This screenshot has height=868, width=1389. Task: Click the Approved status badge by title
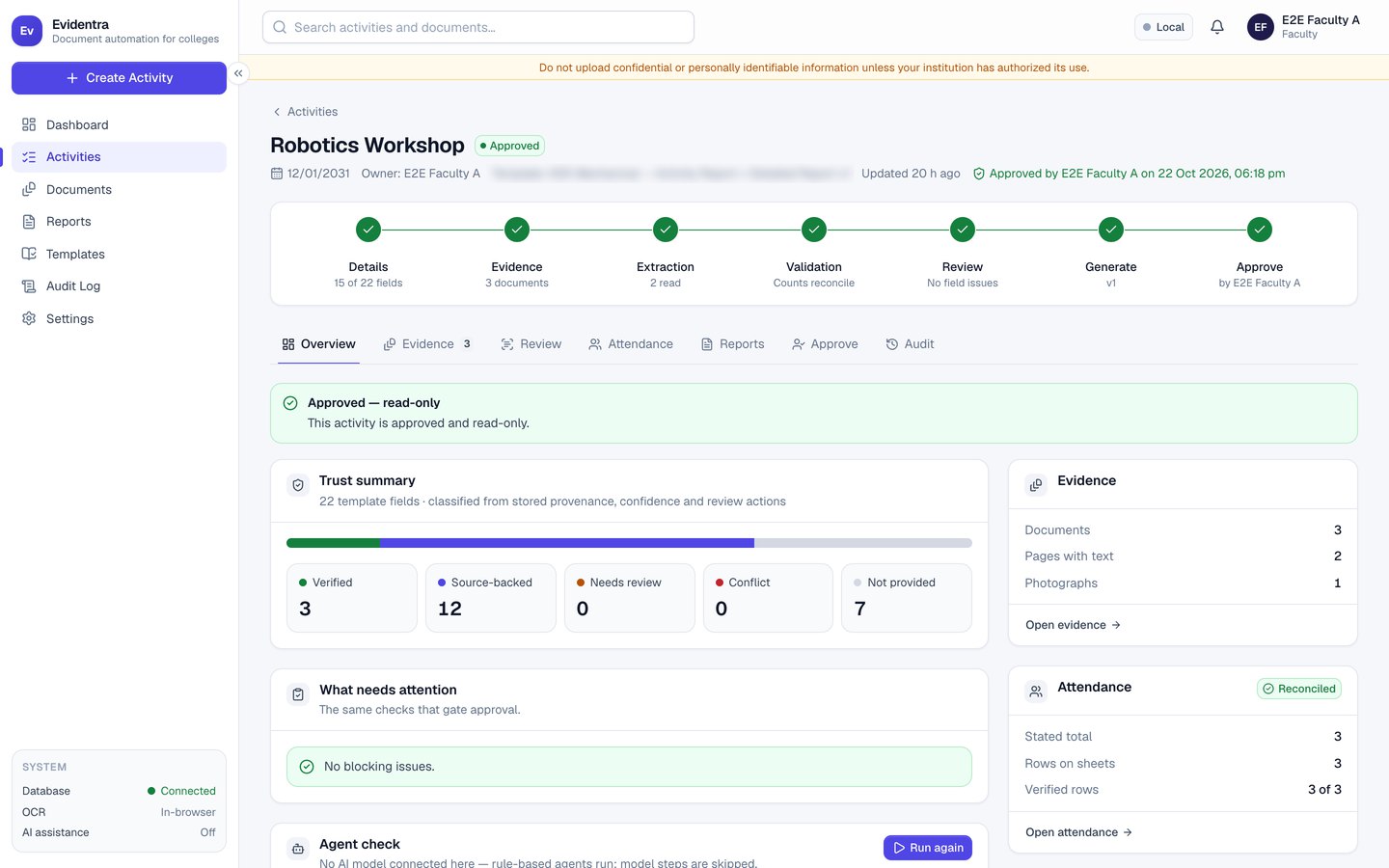(509, 146)
